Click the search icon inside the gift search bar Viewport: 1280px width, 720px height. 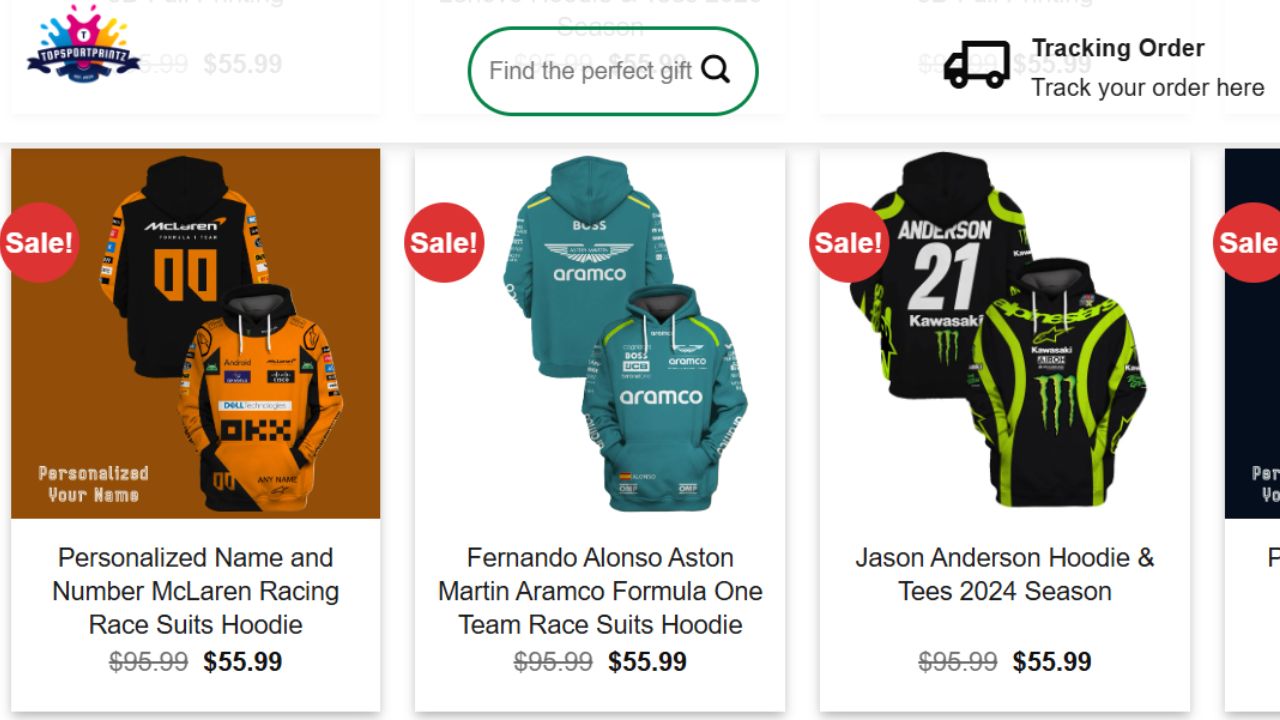716,71
